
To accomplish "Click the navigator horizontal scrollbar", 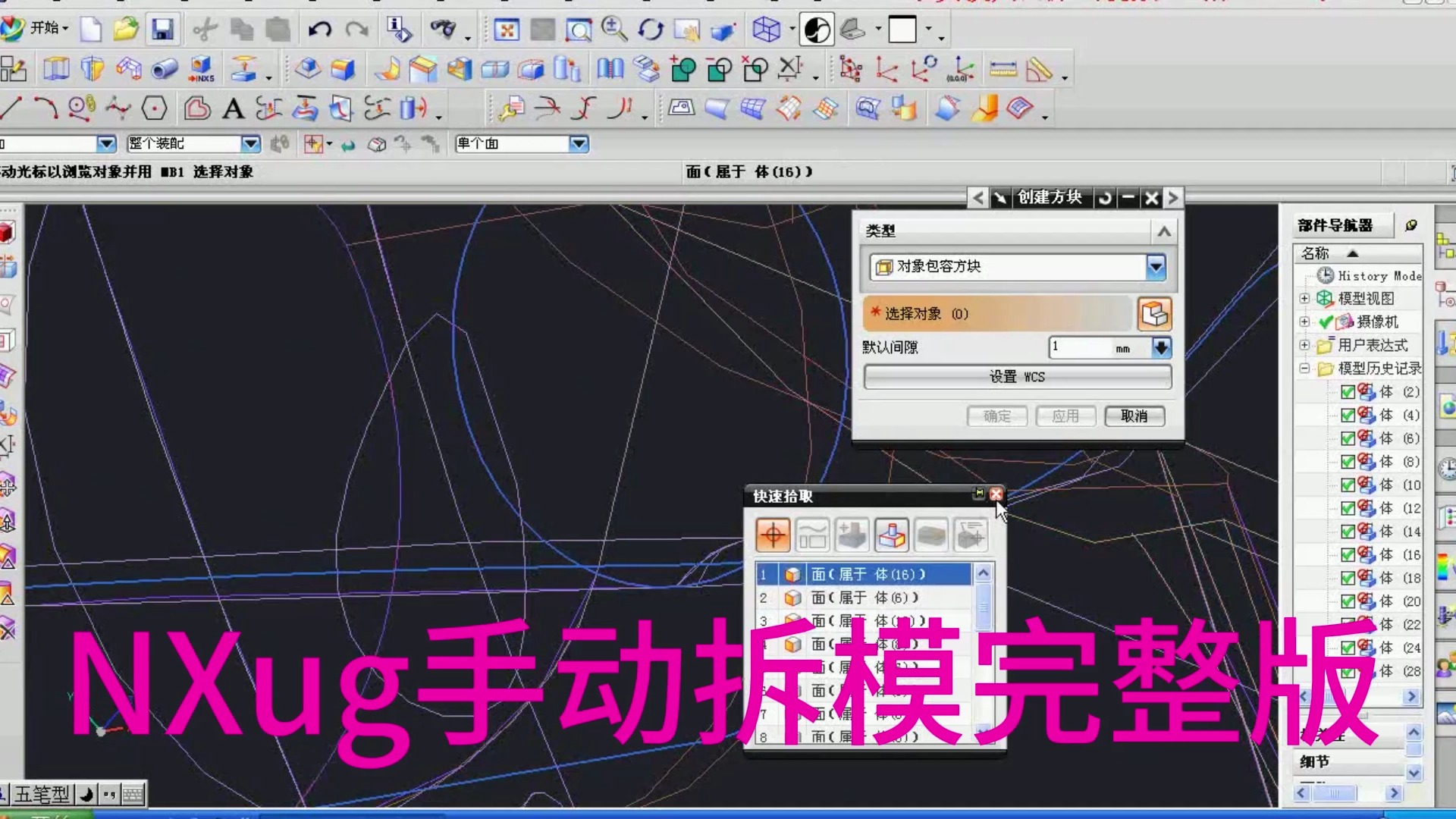I will [1357, 696].
